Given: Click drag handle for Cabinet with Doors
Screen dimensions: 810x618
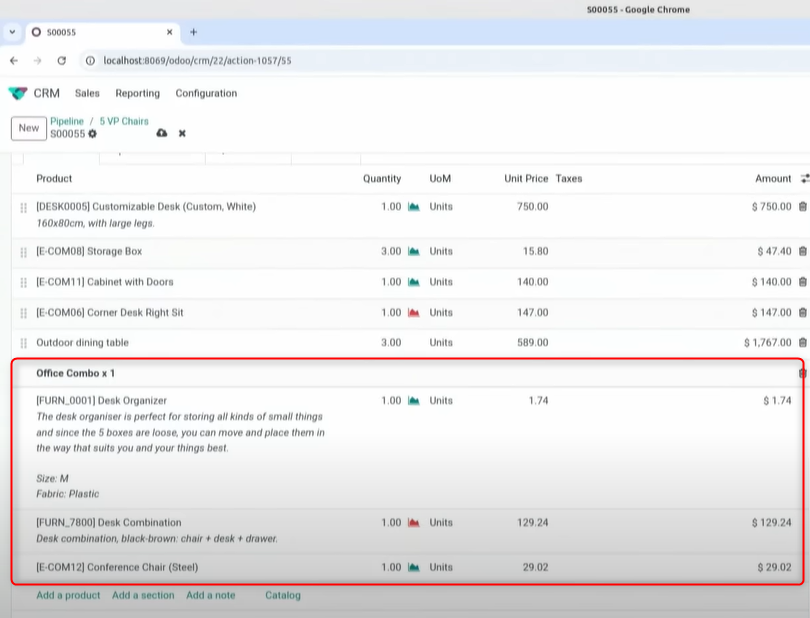Looking at the screenshot, I should [23, 283].
